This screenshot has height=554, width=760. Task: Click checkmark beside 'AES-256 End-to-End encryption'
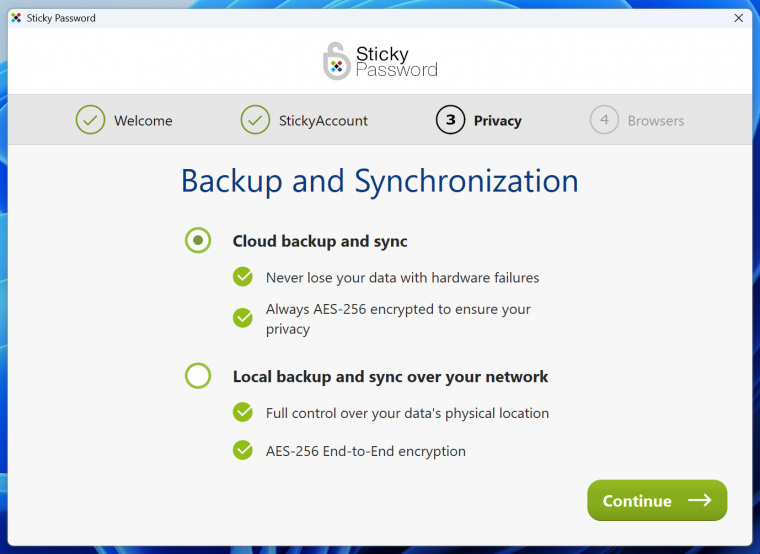click(x=243, y=450)
